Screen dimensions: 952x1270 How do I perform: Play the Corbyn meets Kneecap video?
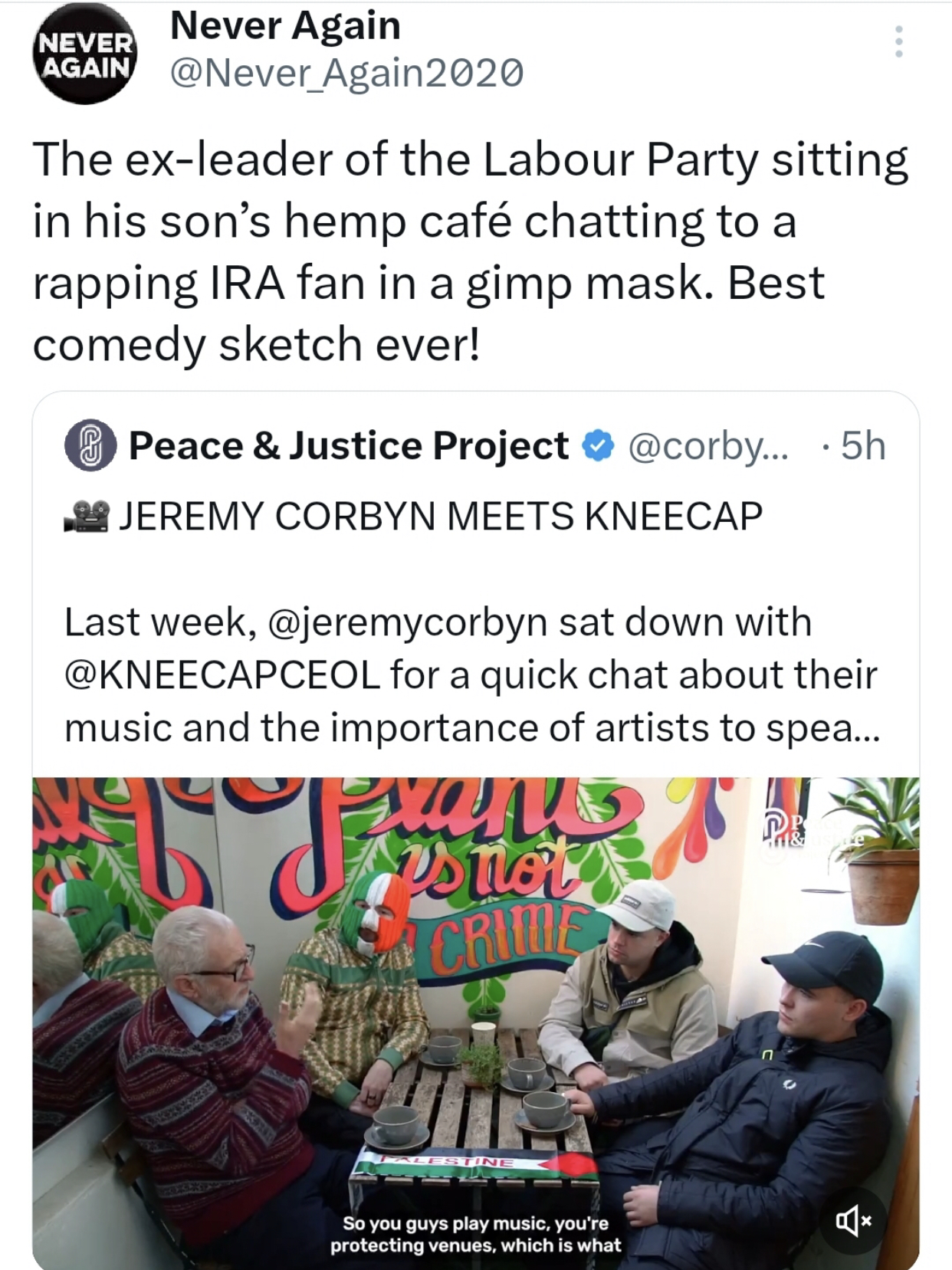pos(475,1019)
